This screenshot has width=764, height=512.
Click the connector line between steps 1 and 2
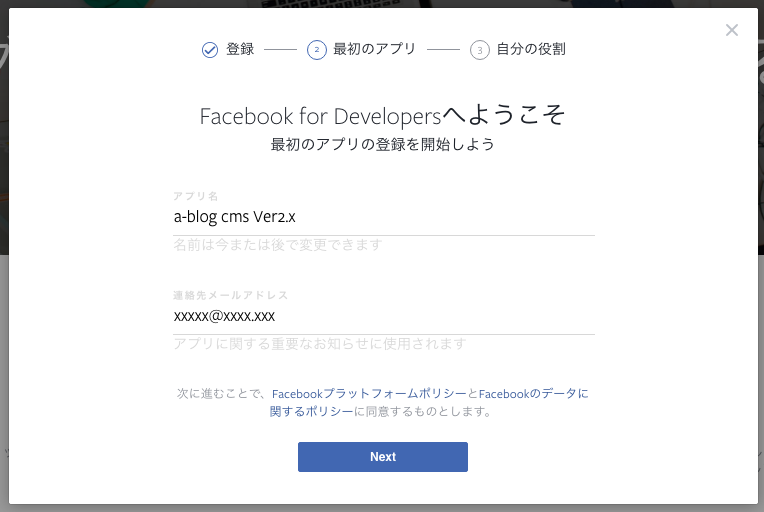tap(280, 50)
